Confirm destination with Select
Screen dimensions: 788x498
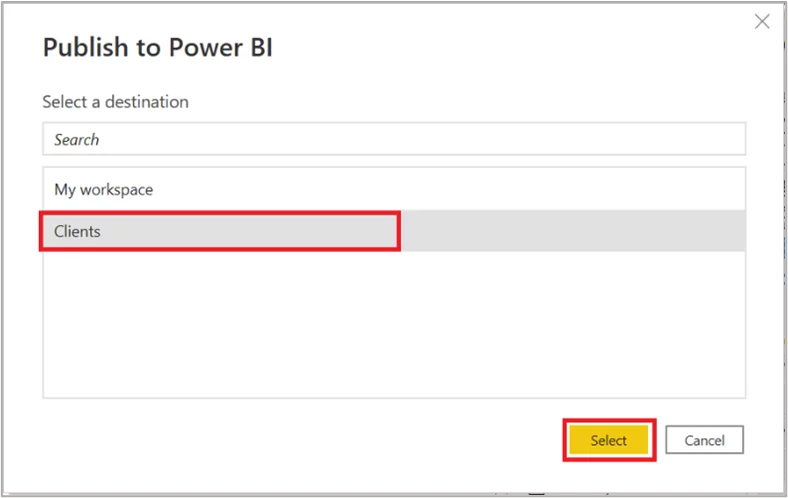pyautogui.click(x=608, y=440)
